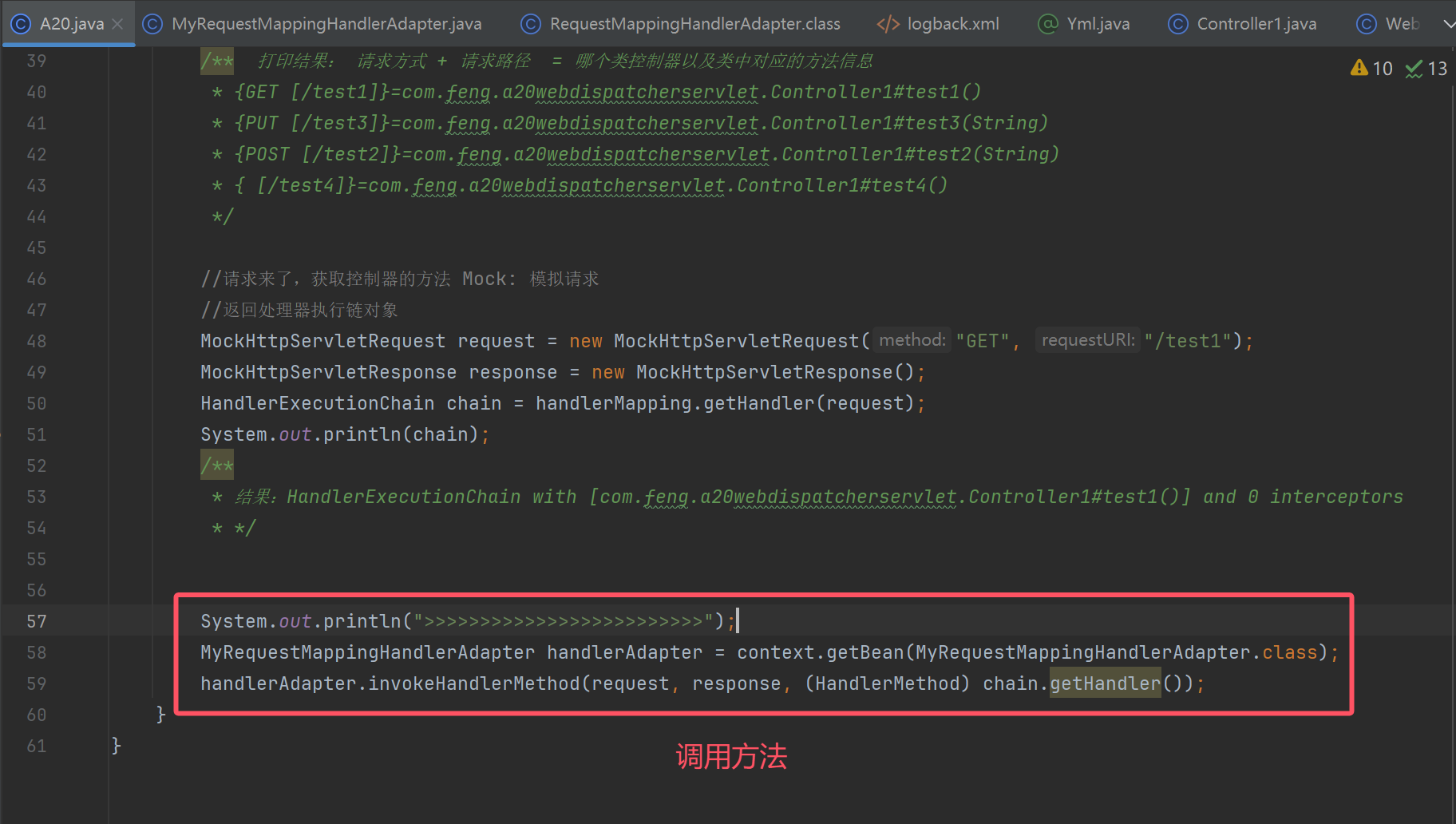
Task: Open the warnings indicator showing 10
Action: (1371, 69)
